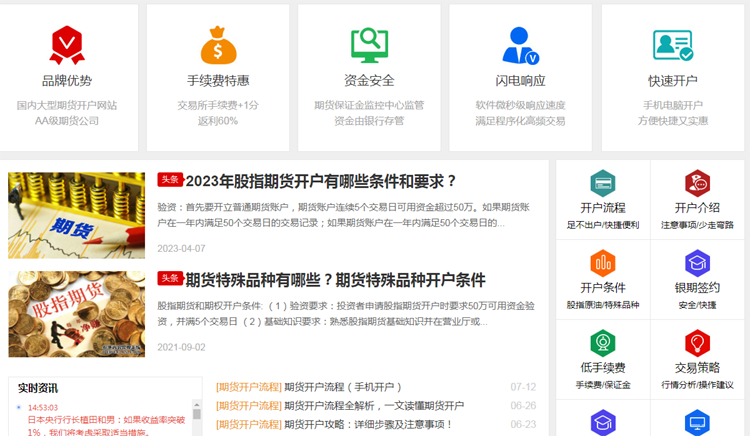Click the teal 快速开户 ID card icon
Viewport: 750px width, 436px height.
(672, 45)
